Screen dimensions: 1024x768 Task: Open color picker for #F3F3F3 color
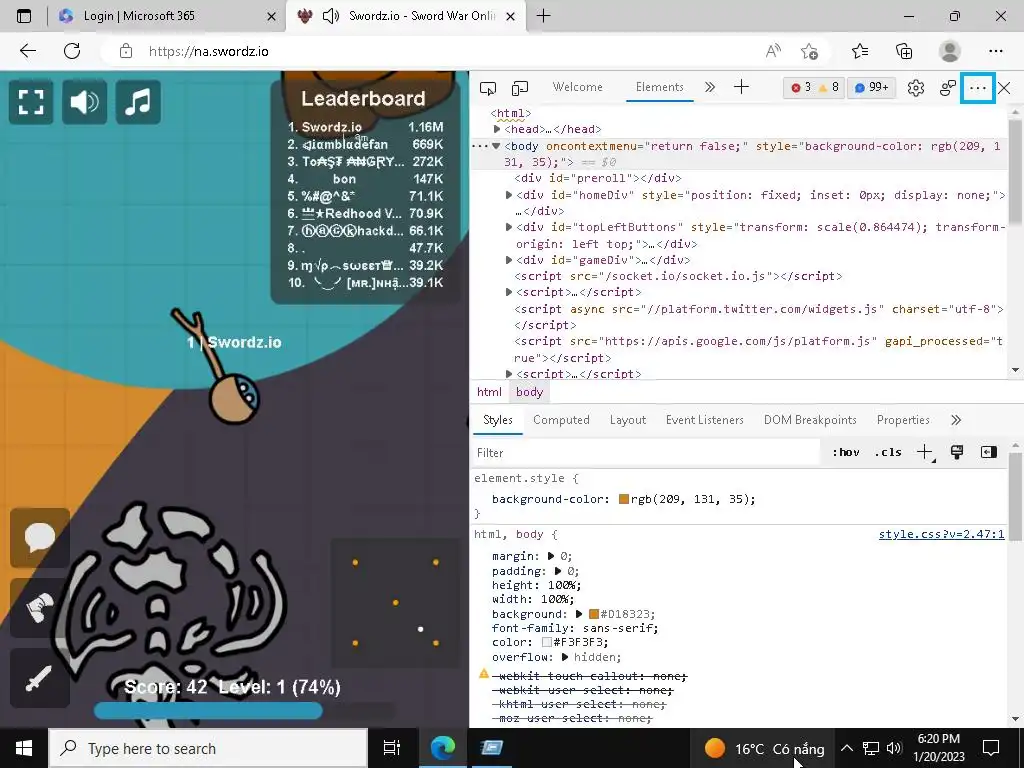point(547,643)
